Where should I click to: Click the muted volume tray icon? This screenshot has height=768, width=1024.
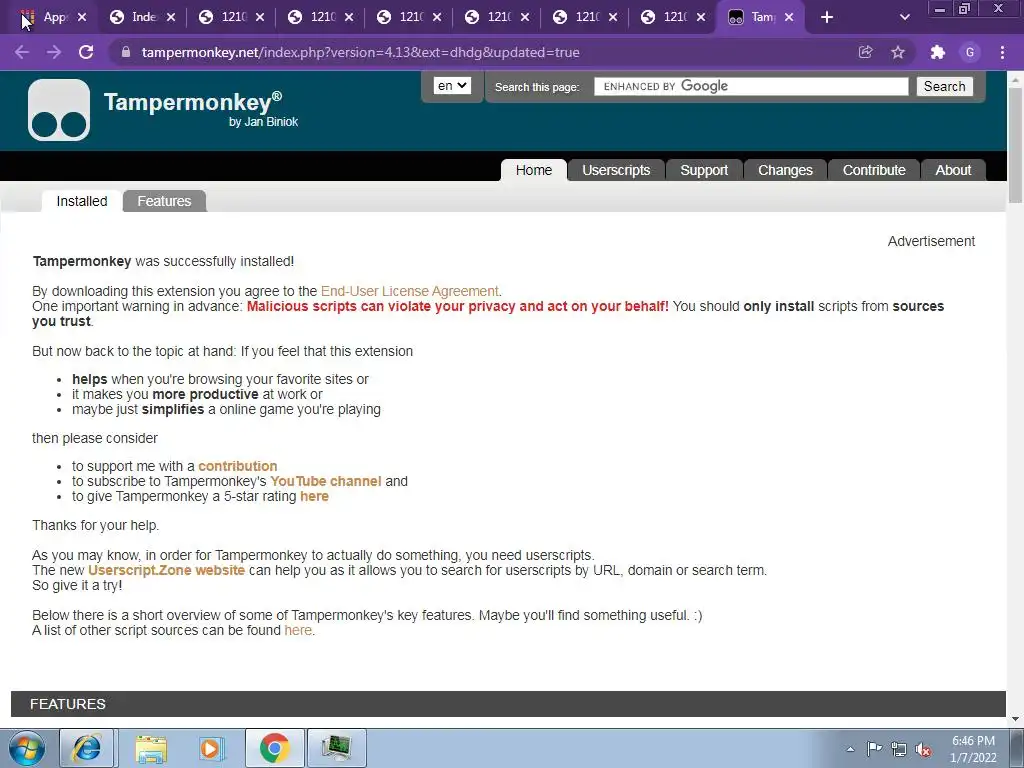point(923,750)
